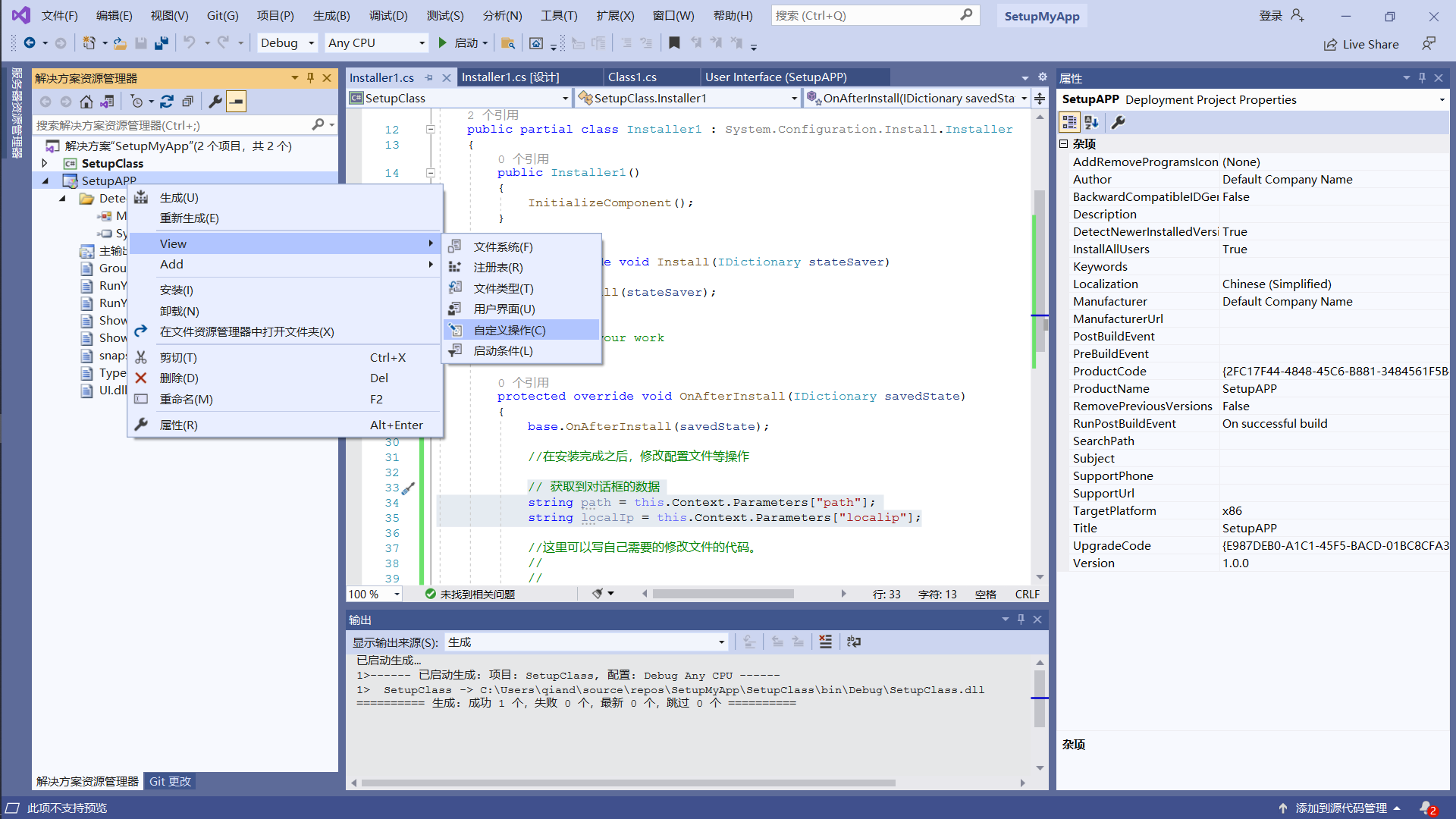Click Clear All icon in Output panel

pos(825,642)
